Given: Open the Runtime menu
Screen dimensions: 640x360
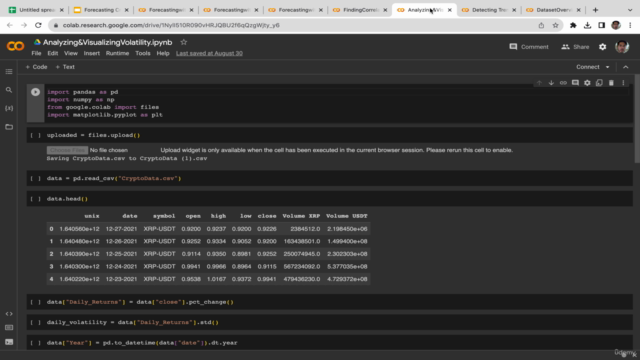Looking at the screenshot, I should click(x=117, y=53).
